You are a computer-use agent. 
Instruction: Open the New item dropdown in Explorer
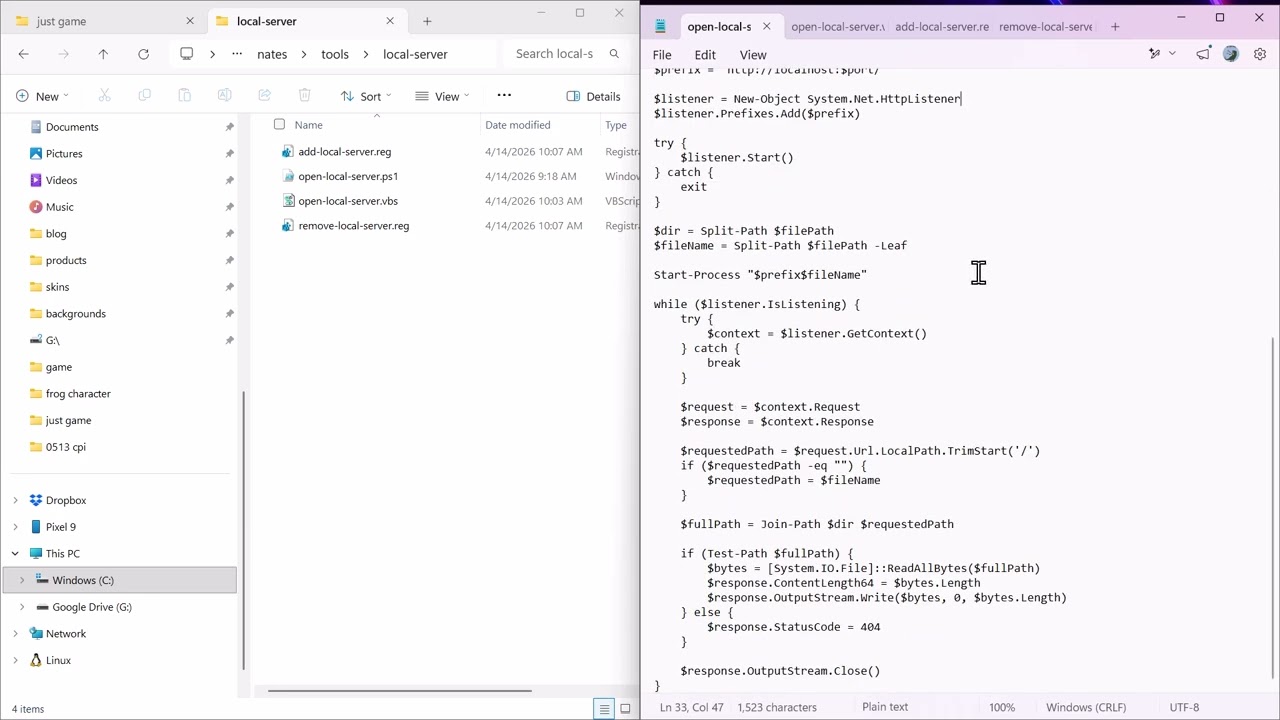click(42, 96)
